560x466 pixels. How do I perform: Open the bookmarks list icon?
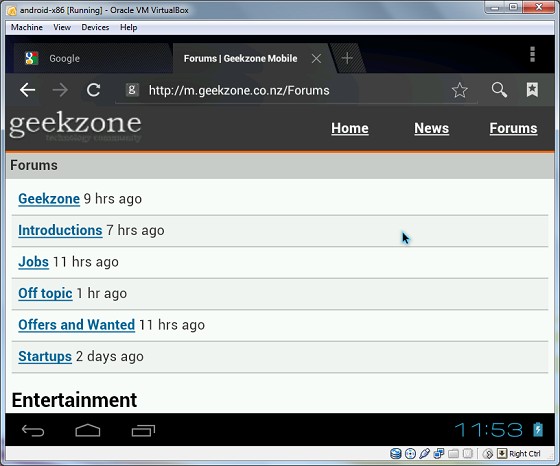(x=532, y=90)
